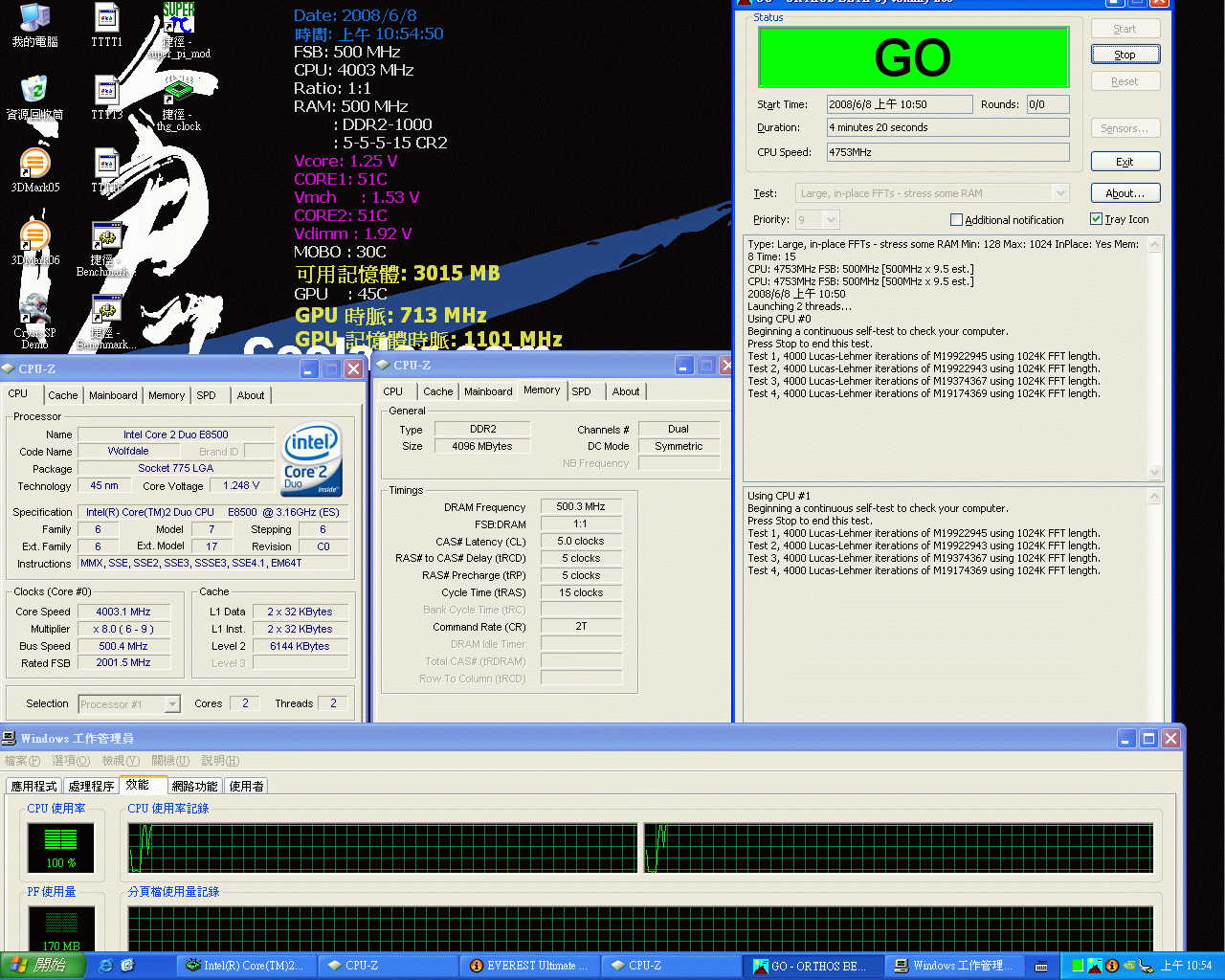Switch to CPU tab in Memory CPU-Z window
This screenshot has height=980, width=1225.
click(x=393, y=391)
